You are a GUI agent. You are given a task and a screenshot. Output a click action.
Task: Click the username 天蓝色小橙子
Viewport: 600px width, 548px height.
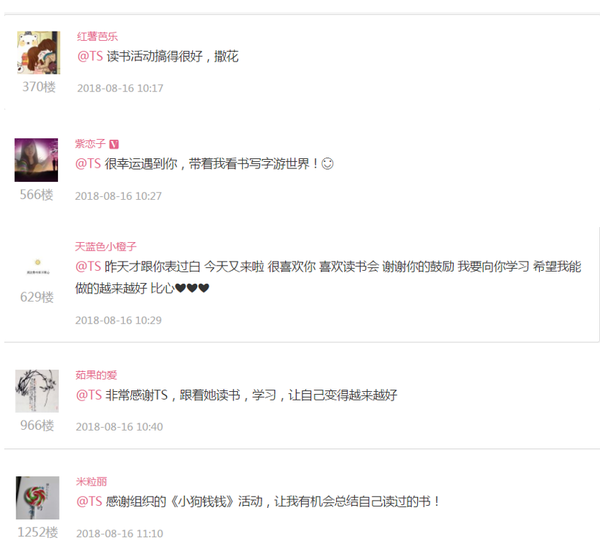pos(106,246)
